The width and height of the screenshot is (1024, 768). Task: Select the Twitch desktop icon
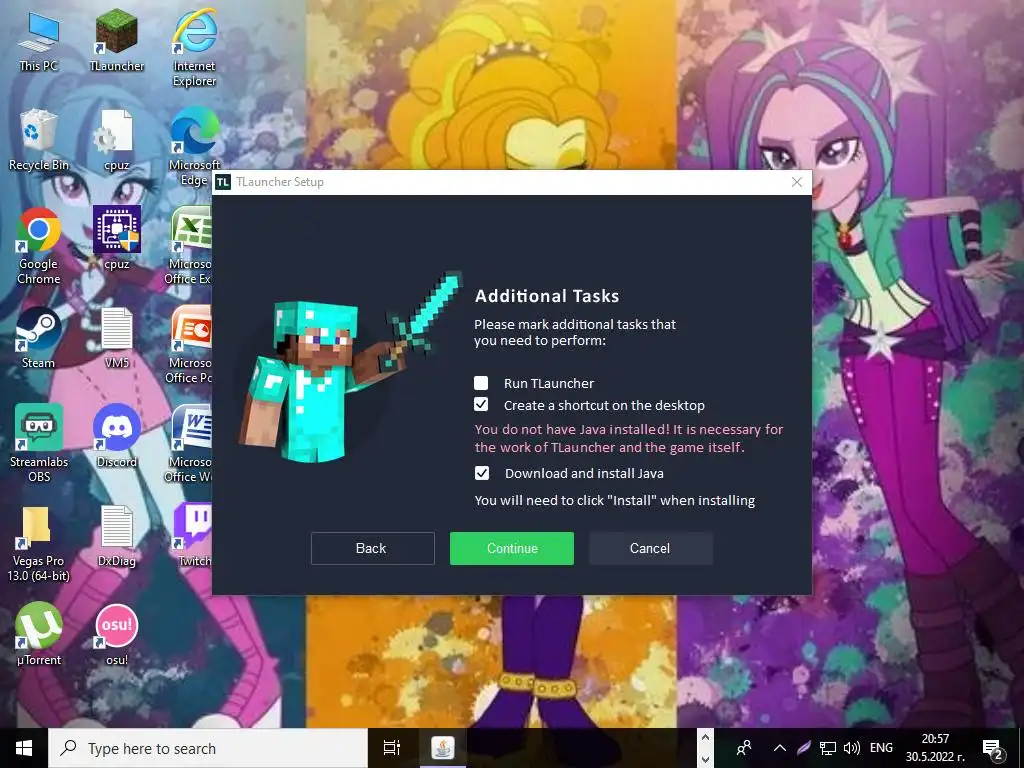coord(193,536)
